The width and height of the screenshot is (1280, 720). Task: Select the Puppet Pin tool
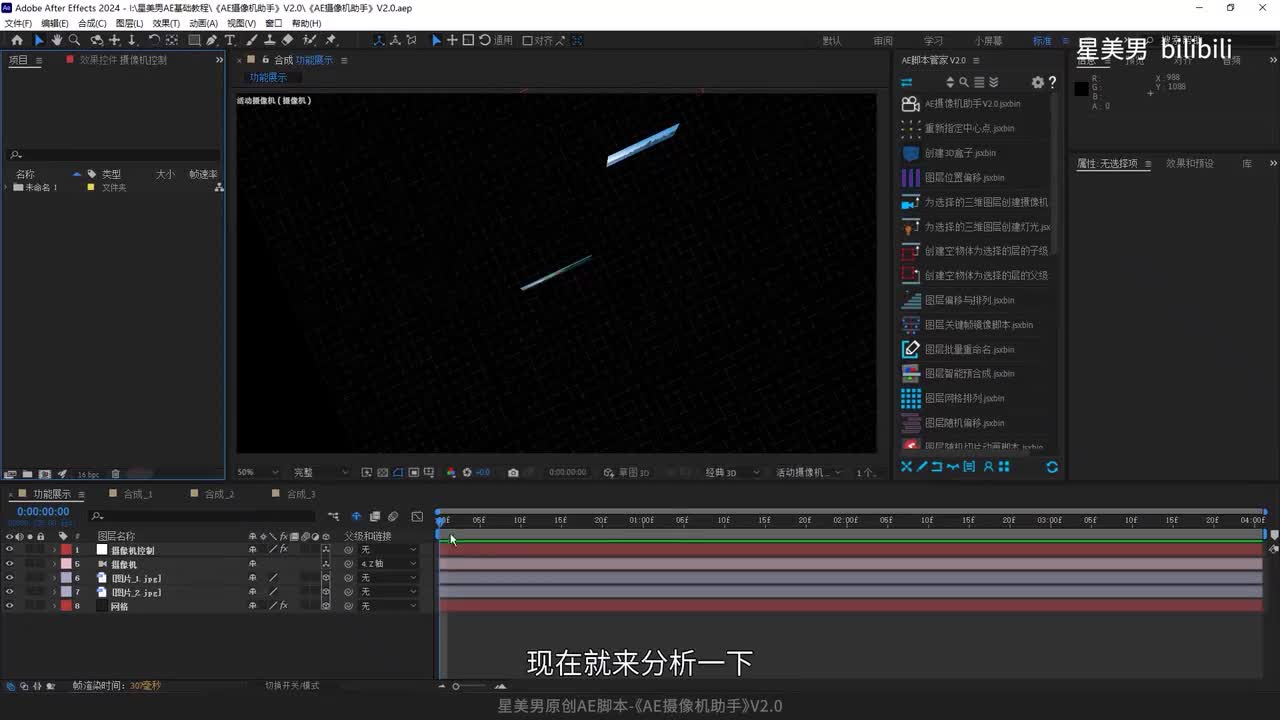tap(331, 40)
